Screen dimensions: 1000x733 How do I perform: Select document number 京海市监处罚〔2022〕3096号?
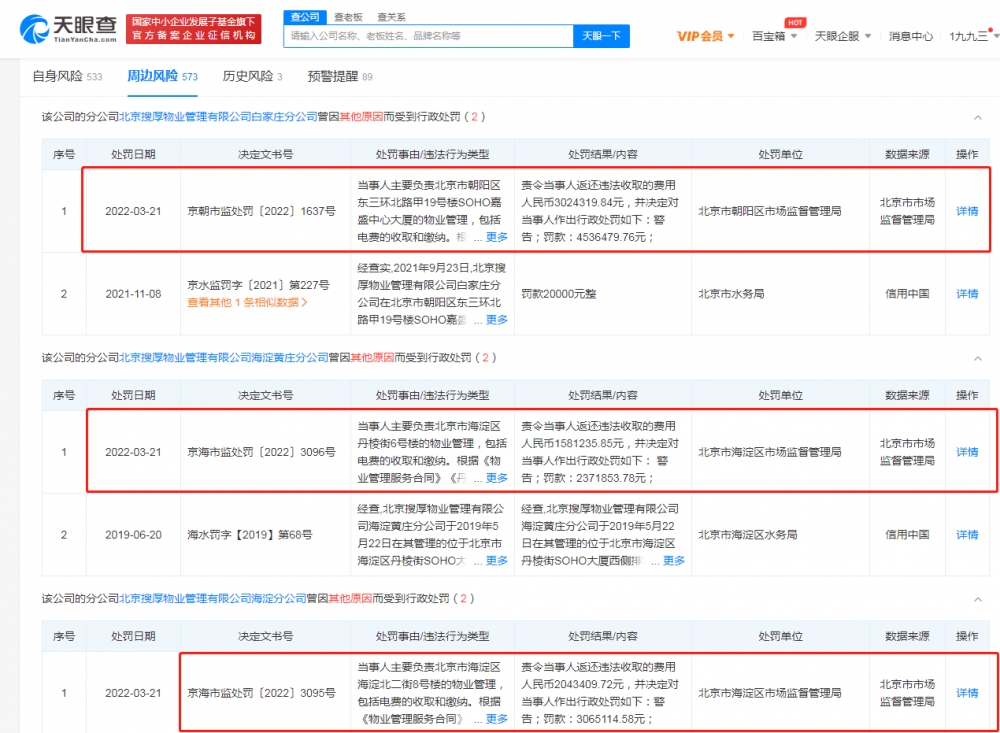261,452
